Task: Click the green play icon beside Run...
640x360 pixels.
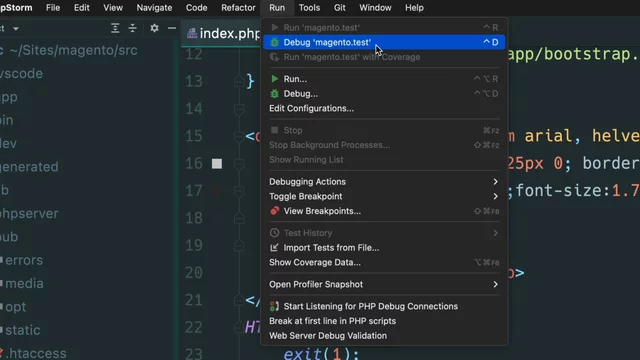Action: (x=275, y=79)
